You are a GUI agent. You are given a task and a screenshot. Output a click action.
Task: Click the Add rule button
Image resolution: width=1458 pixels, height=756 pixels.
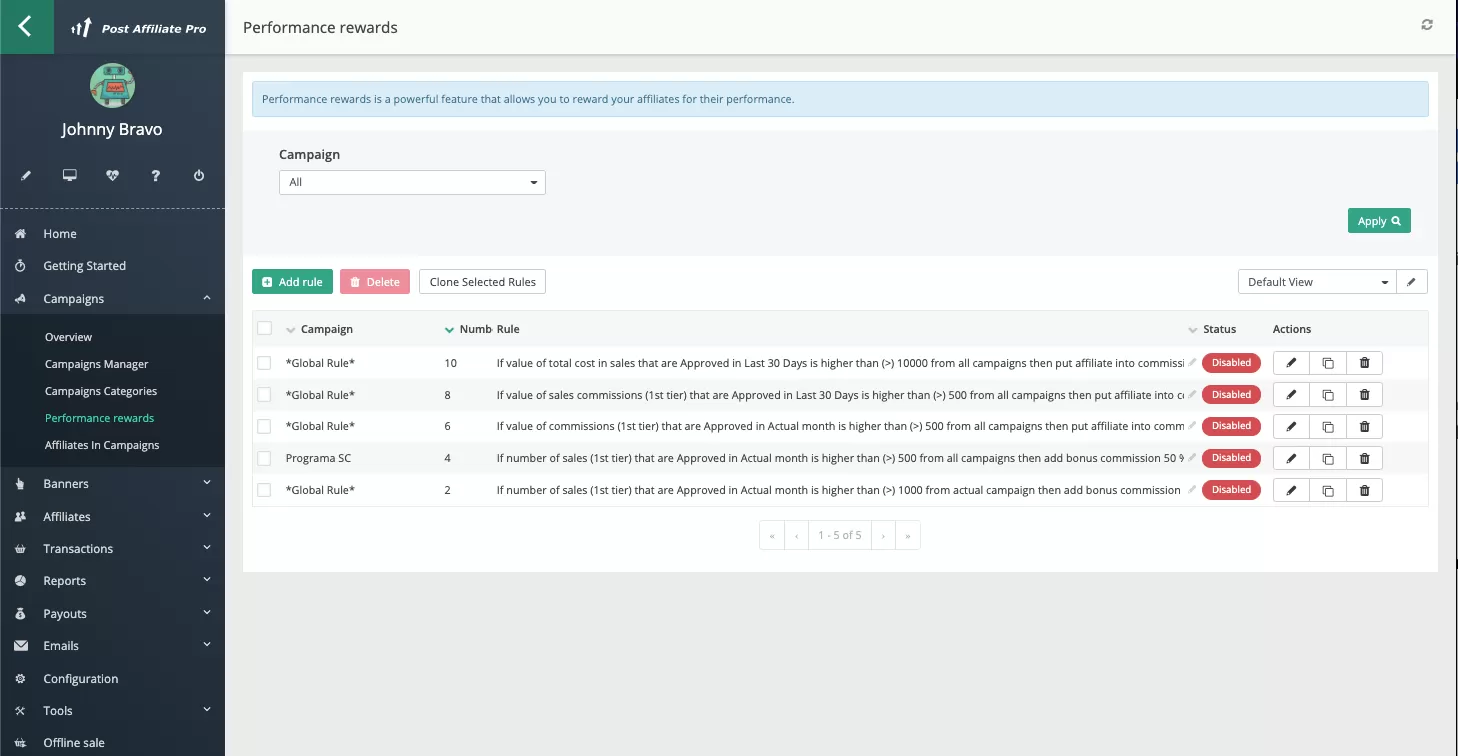292,281
